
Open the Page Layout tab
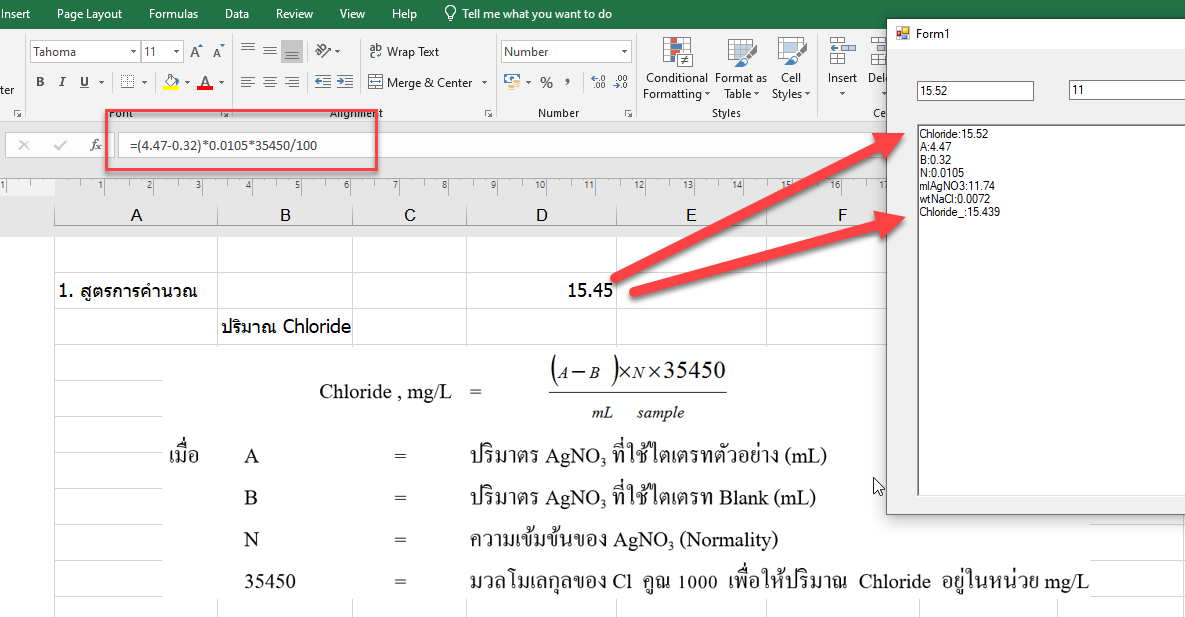tap(89, 14)
